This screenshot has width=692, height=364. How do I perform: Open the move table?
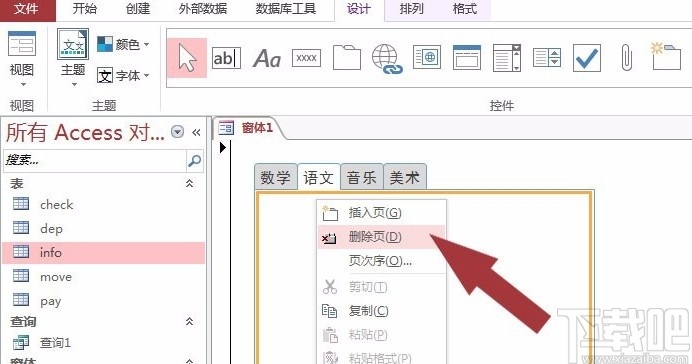103,277
